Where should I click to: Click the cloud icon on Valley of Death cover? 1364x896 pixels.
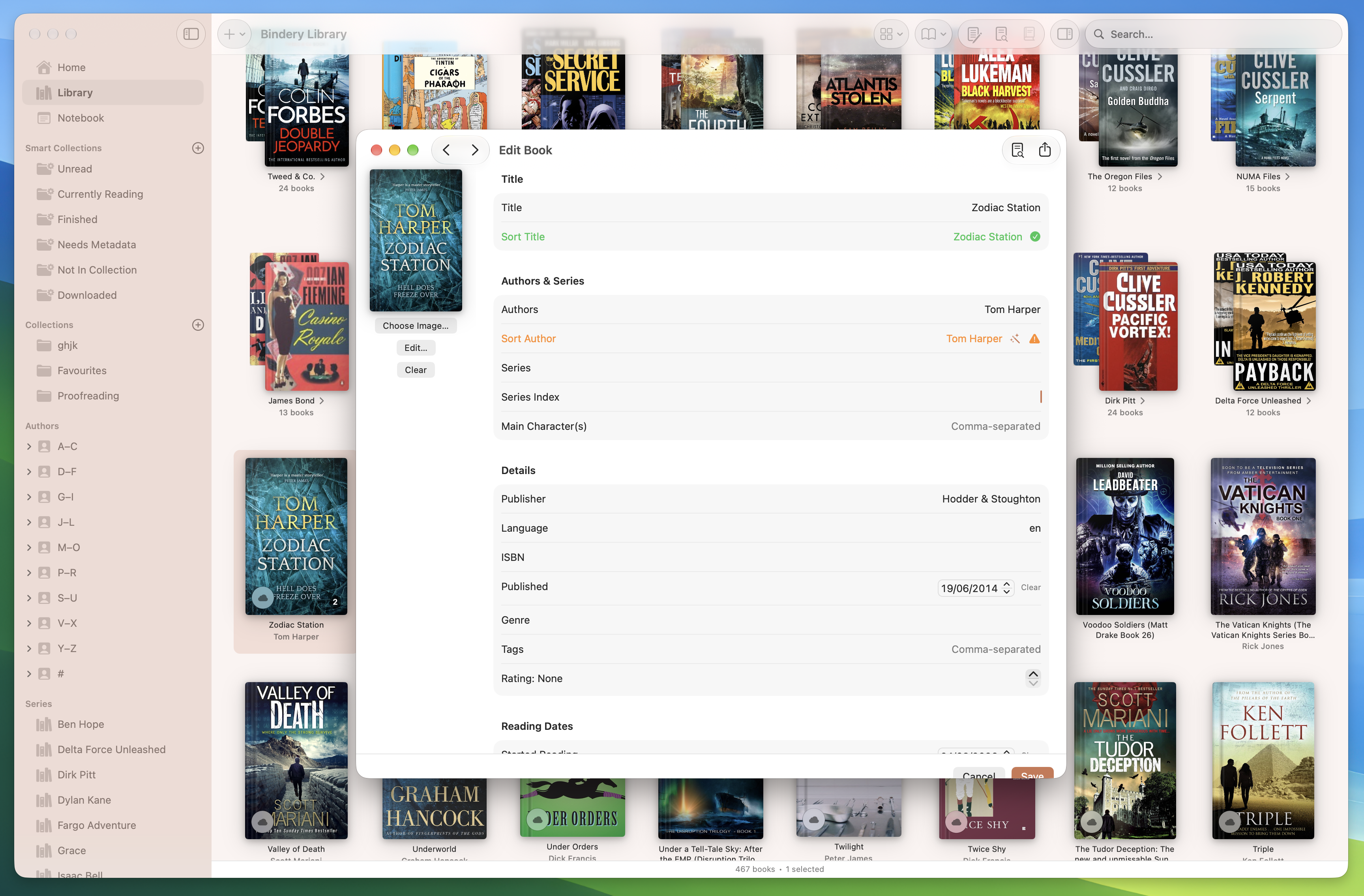point(262,822)
